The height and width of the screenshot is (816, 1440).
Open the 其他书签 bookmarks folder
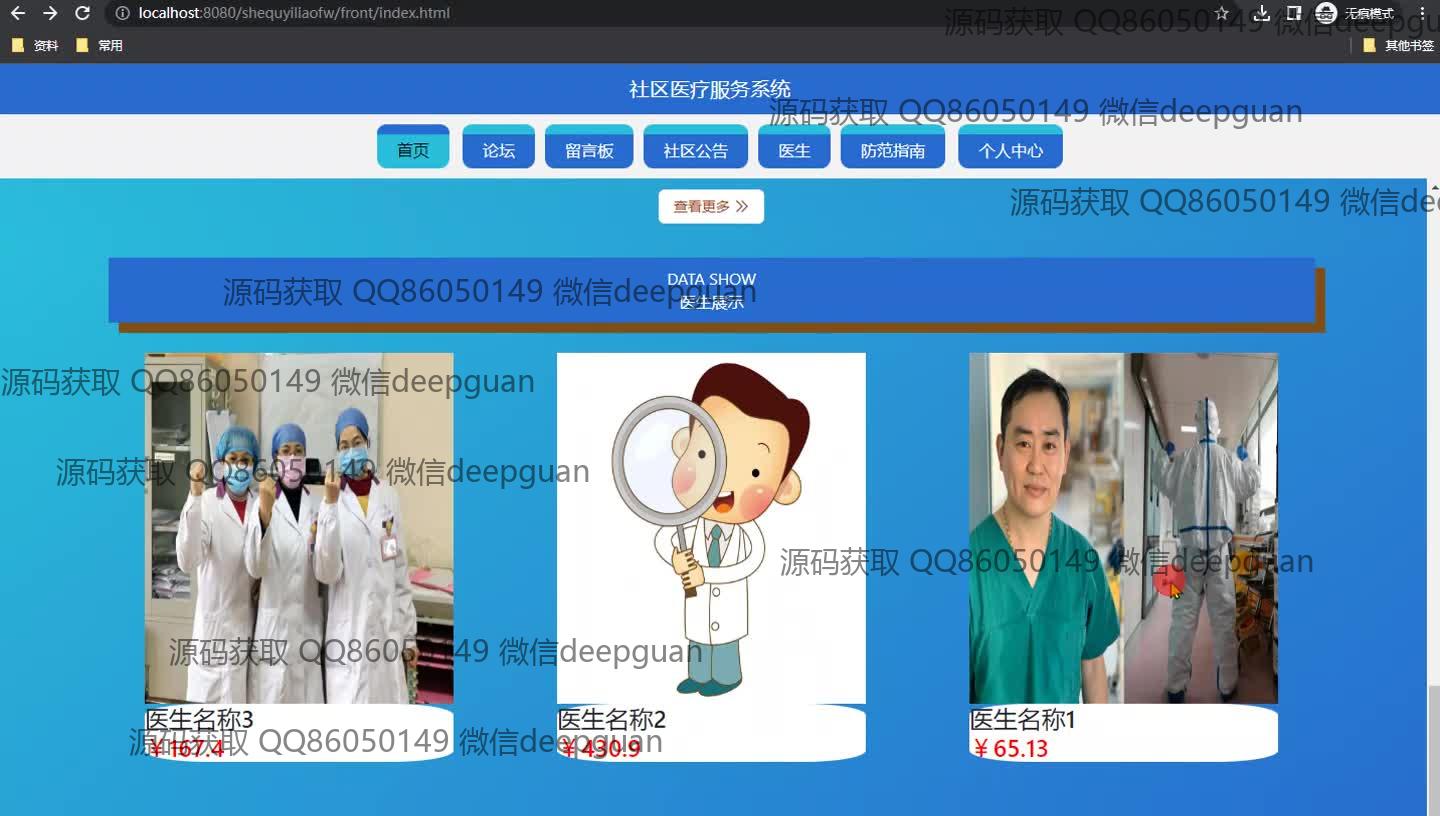[1398, 45]
